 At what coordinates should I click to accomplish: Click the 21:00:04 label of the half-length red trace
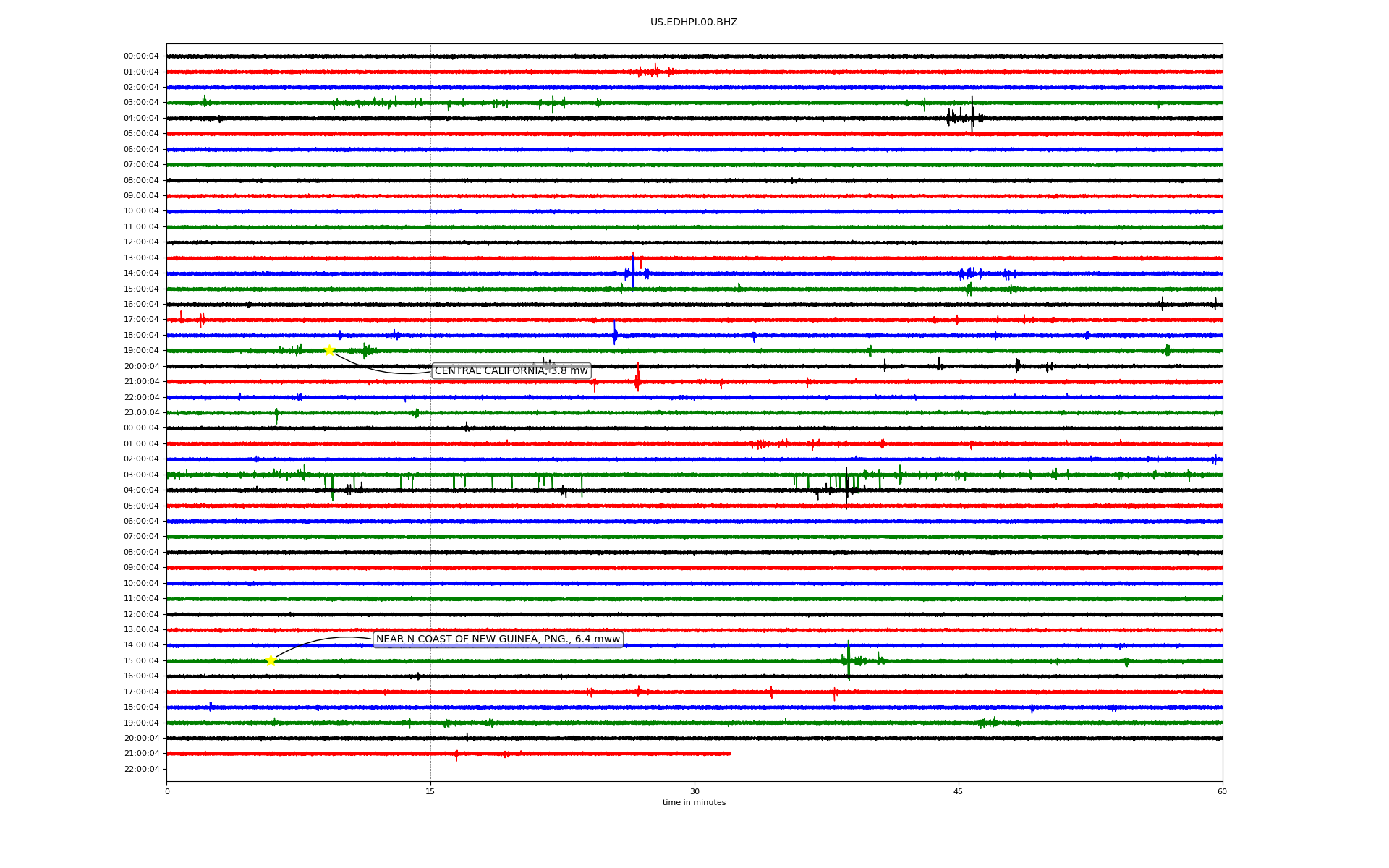point(141,754)
